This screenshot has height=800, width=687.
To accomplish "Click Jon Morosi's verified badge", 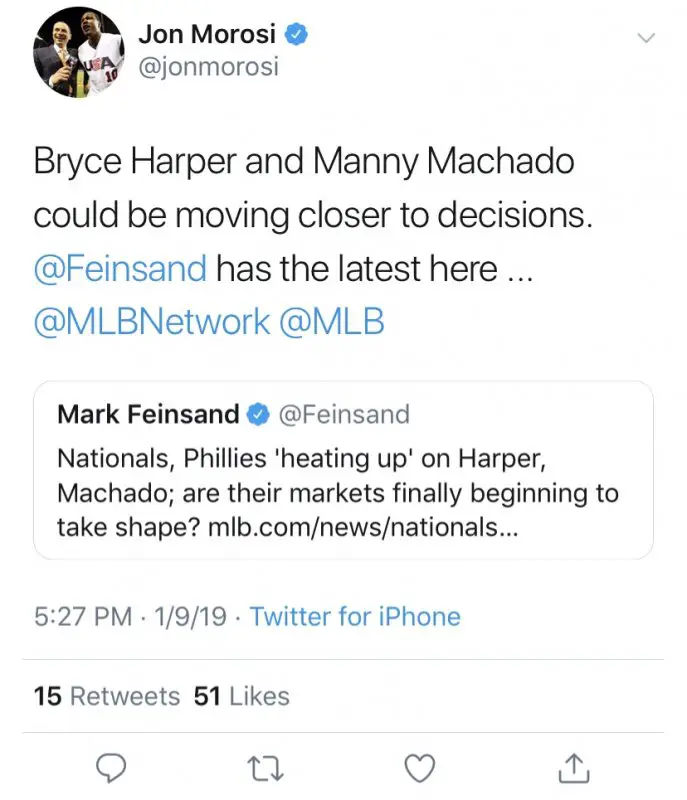I will pyautogui.click(x=297, y=34).
